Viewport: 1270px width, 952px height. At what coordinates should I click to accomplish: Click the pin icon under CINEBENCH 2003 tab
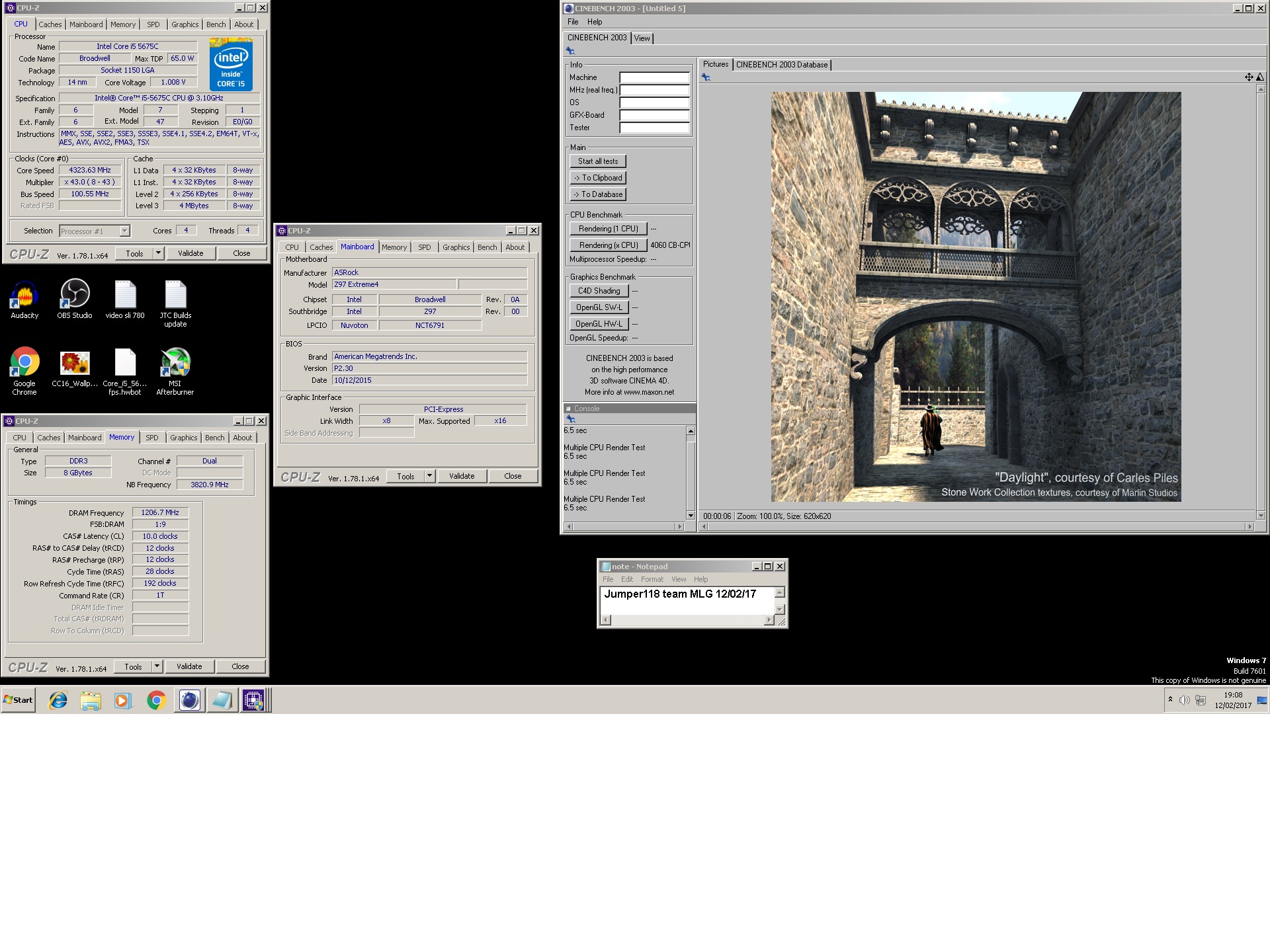point(570,51)
